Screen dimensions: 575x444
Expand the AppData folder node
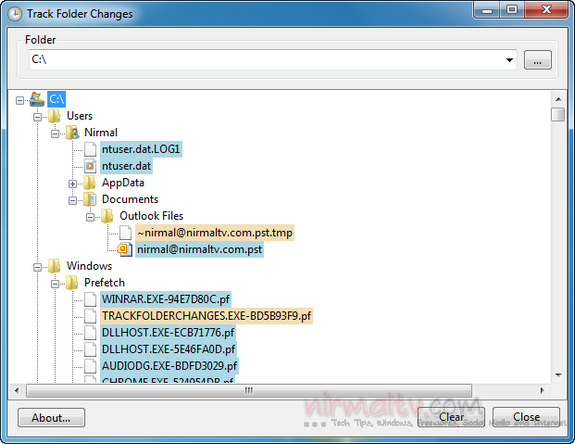pyautogui.click(x=73, y=184)
